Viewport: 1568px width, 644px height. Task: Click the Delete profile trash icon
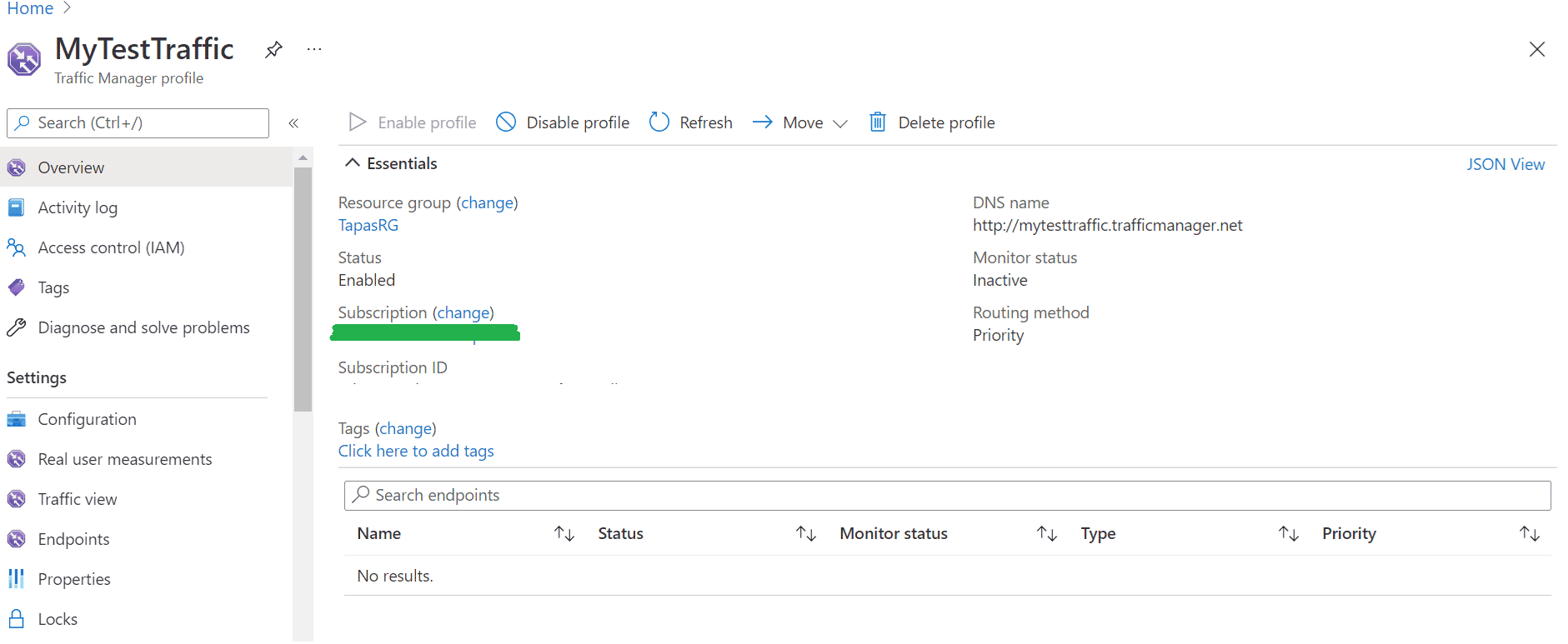point(878,122)
